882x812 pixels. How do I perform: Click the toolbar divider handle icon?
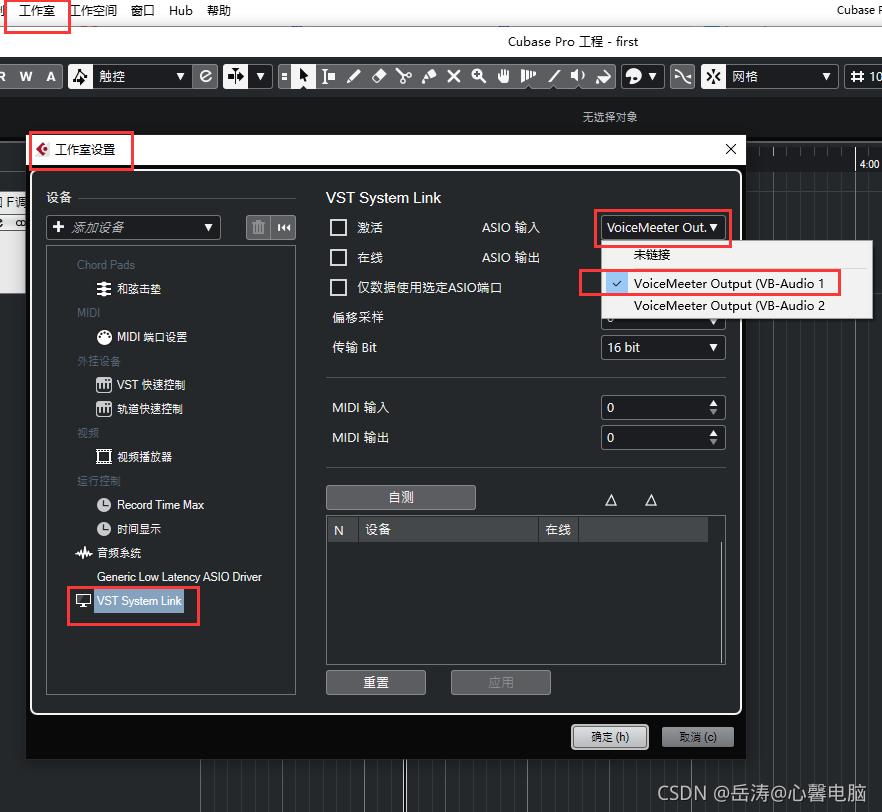point(285,76)
